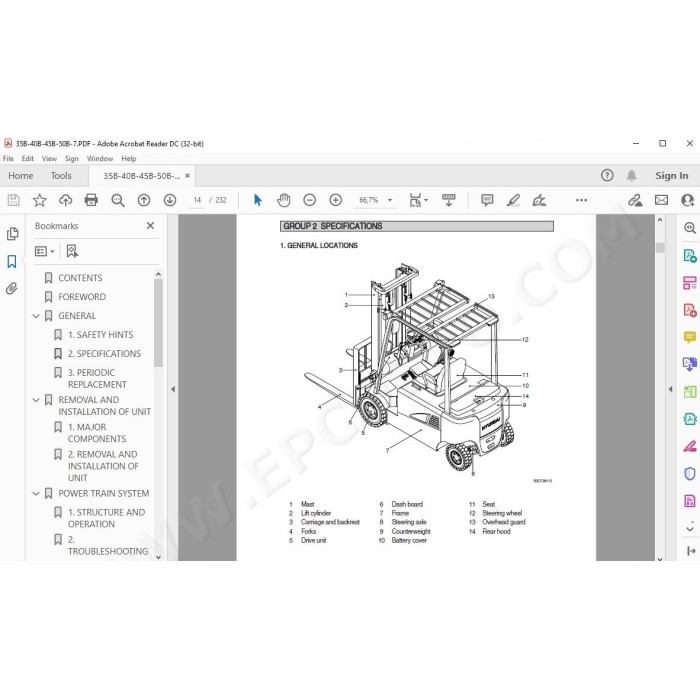Click the Save file icon

[13, 200]
